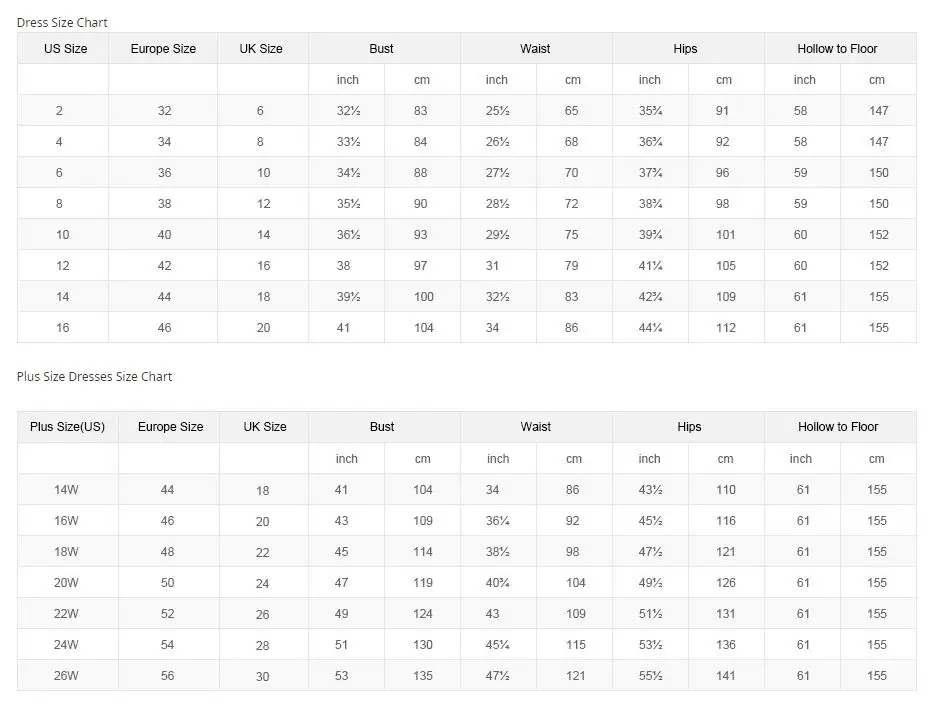Image resolution: width=948 pixels, height=722 pixels.
Task: Click the Plus Size Dresses Size Chart heading
Action: pyautogui.click(x=94, y=377)
